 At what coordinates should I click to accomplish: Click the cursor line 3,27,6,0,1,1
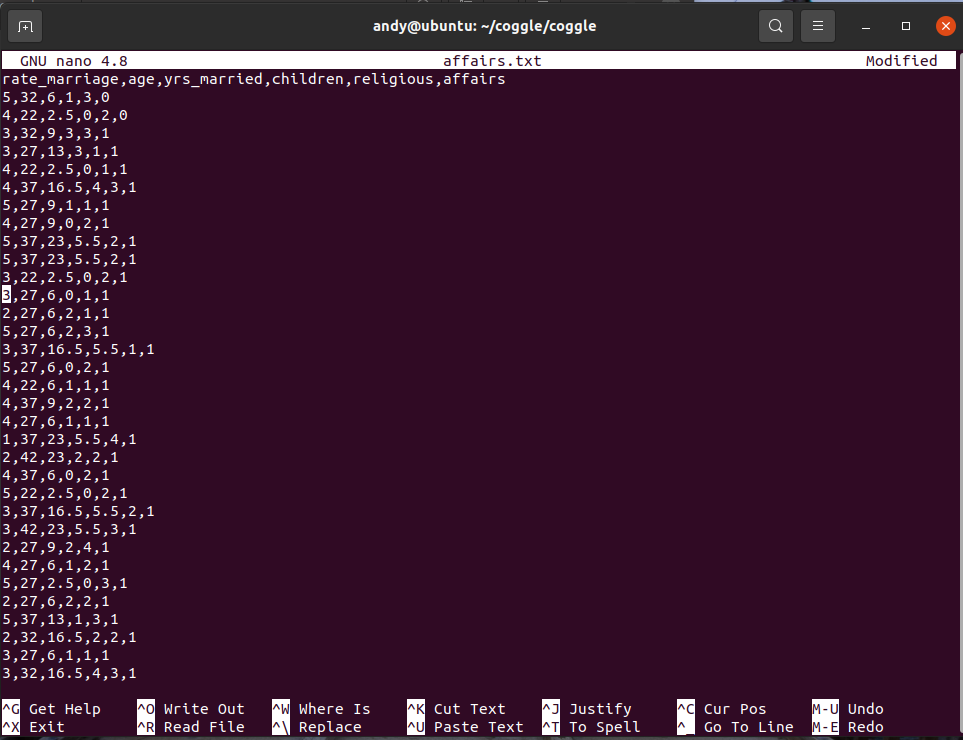tap(56, 295)
